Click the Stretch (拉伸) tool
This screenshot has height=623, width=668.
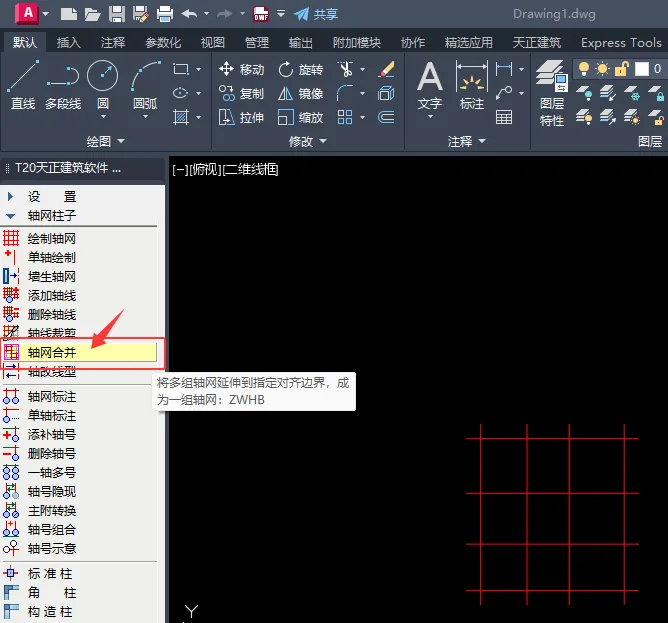coord(242,117)
